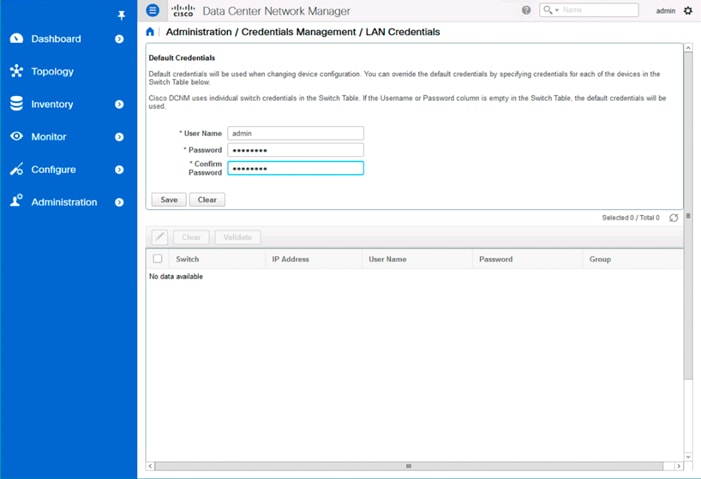Screen dimensions: 701x479
Task: Clear the default credentials form
Action: click(207, 199)
